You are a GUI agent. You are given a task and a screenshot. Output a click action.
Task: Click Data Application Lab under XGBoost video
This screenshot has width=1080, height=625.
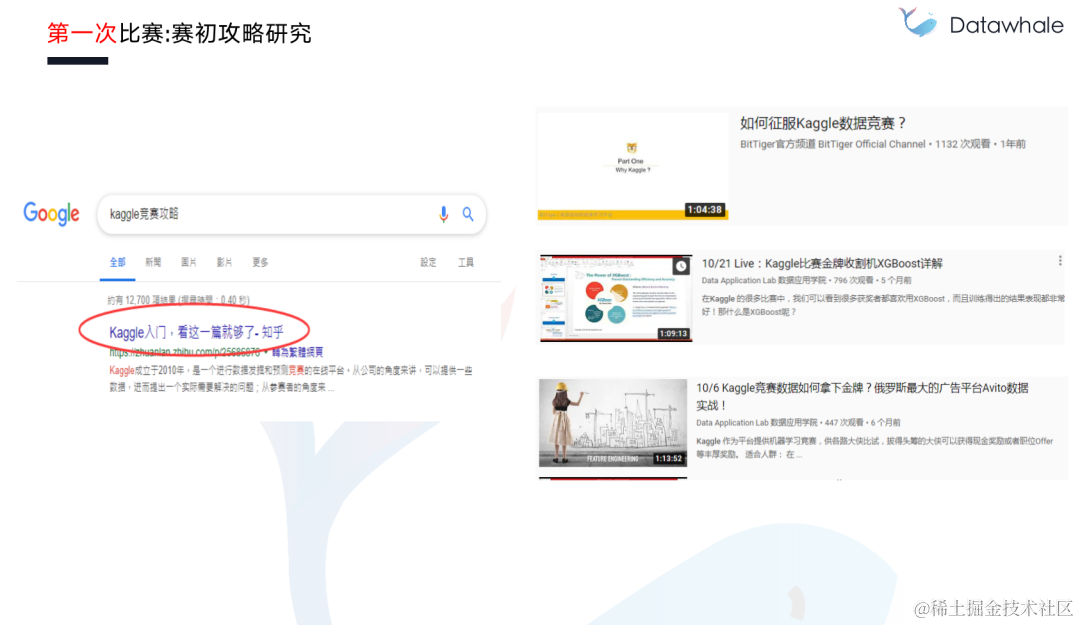coord(763,280)
